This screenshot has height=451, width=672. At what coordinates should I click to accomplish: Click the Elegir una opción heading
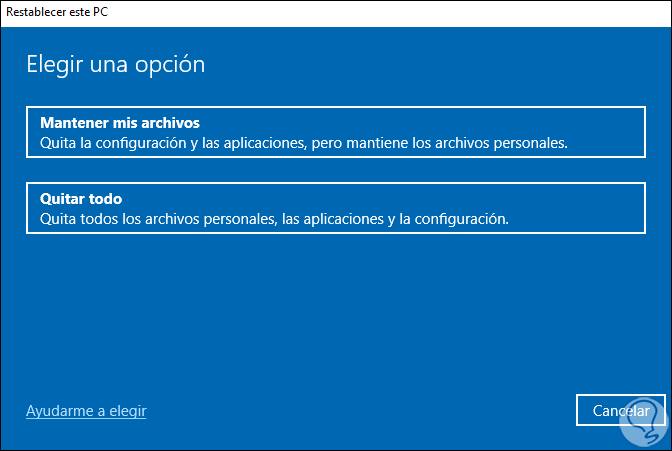114,65
